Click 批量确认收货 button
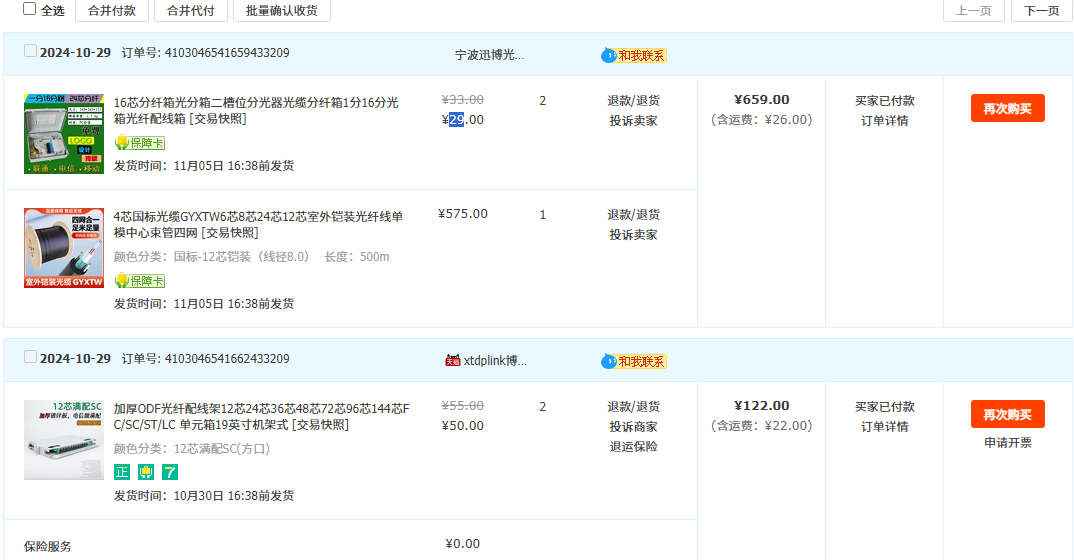 point(281,10)
